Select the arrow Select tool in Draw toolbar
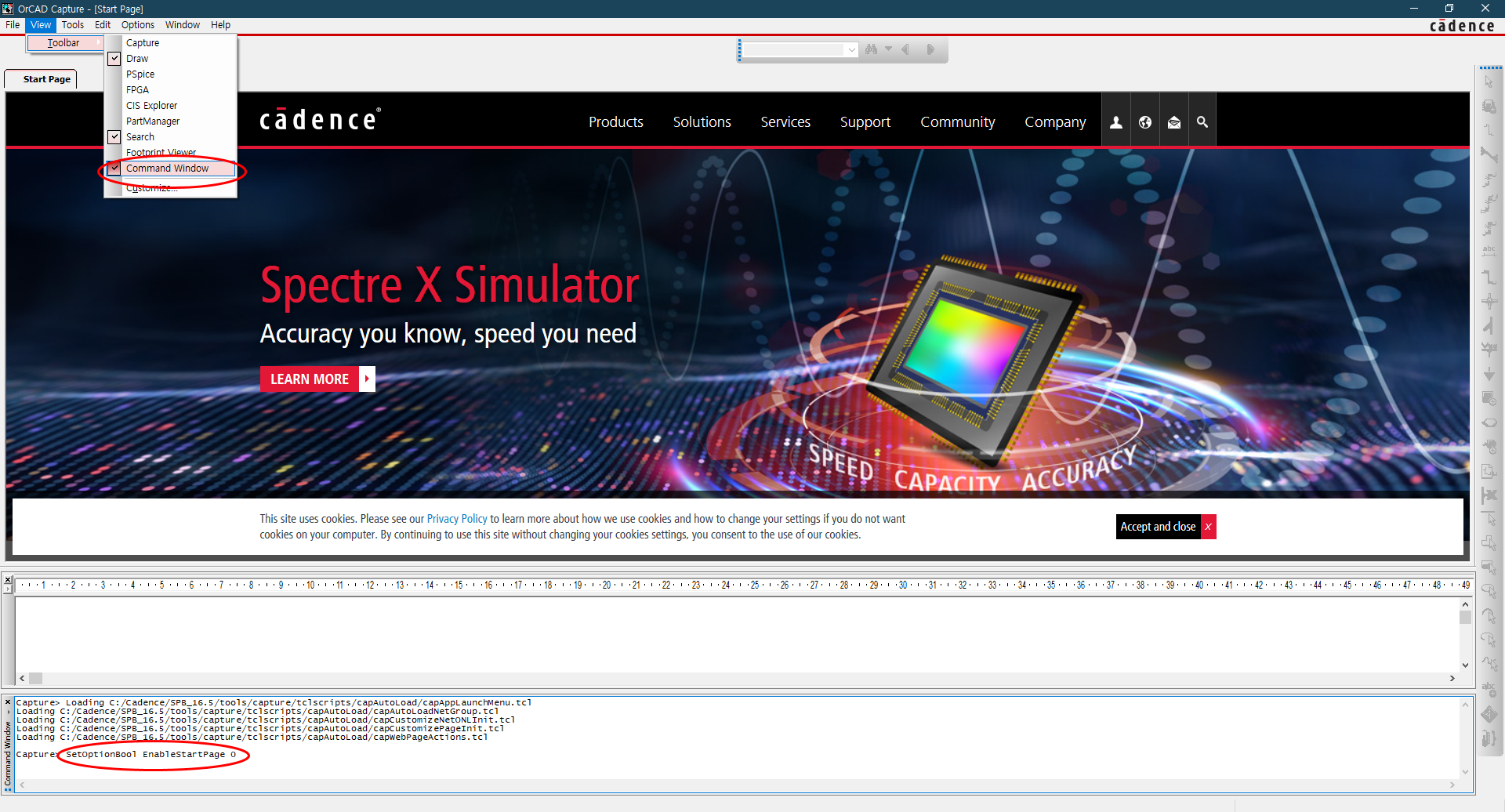Viewport: 1505px width, 812px height. pos(1489,82)
